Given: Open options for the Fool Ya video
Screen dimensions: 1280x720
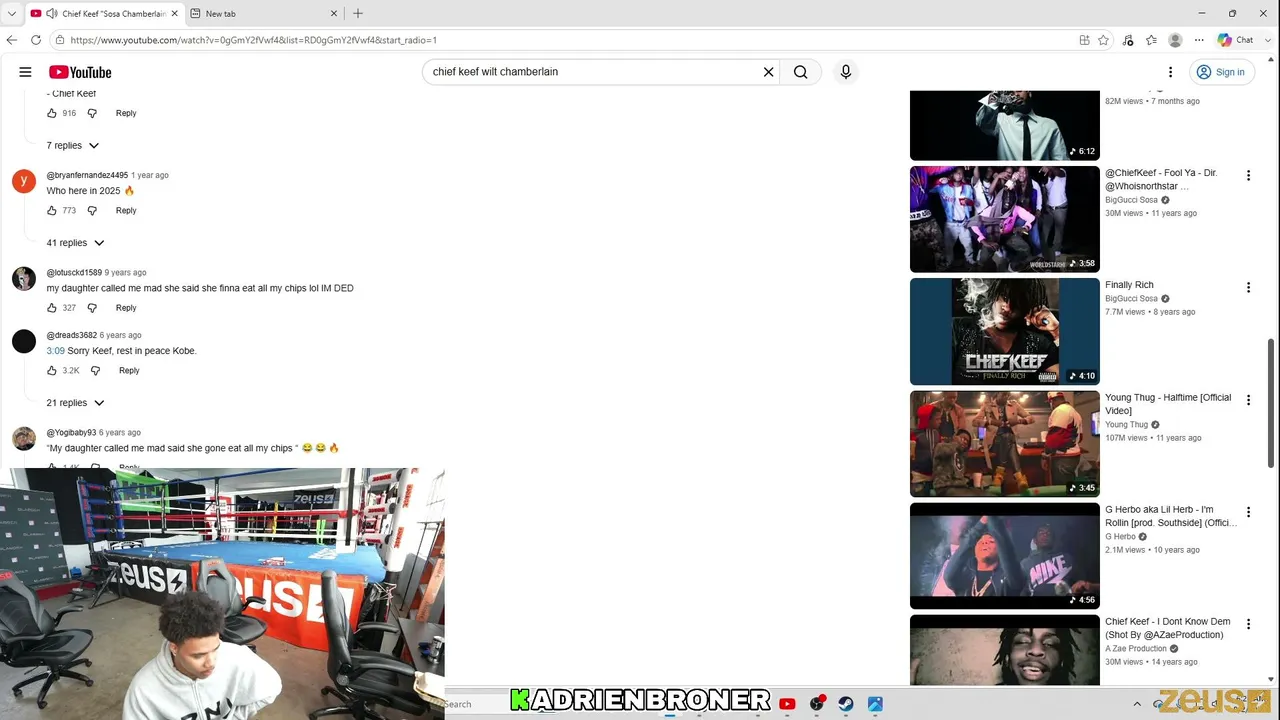Looking at the screenshot, I should click(x=1248, y=176).
